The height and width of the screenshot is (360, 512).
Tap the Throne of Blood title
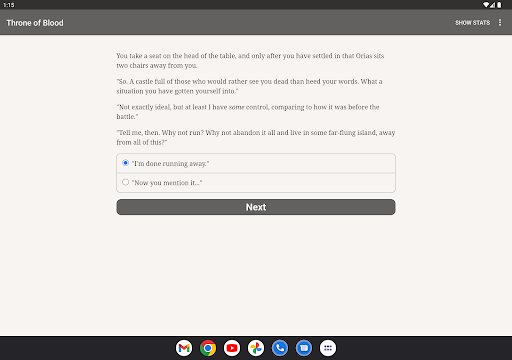coord(35,23)
